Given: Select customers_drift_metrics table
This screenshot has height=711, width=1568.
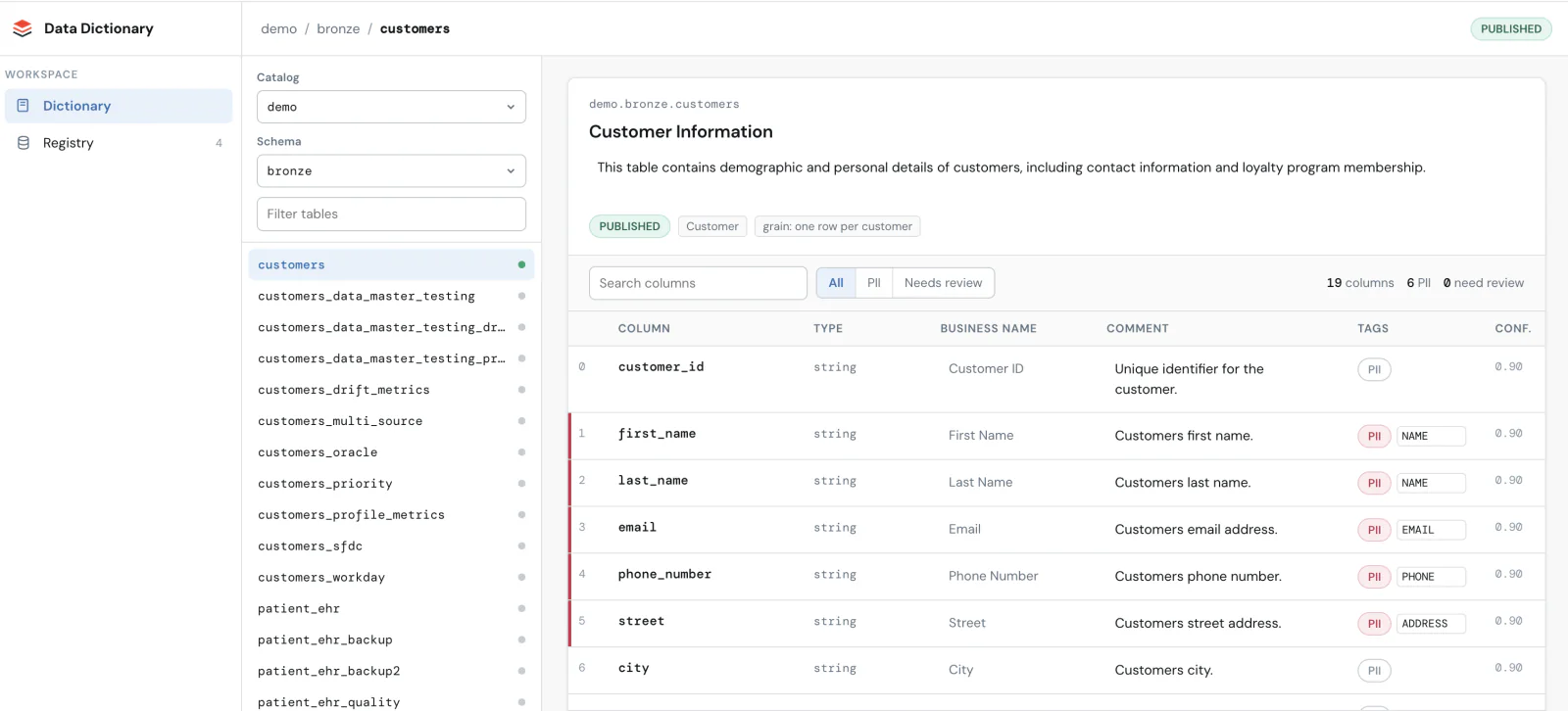Looking at the screenshot, I should point(391,390).
